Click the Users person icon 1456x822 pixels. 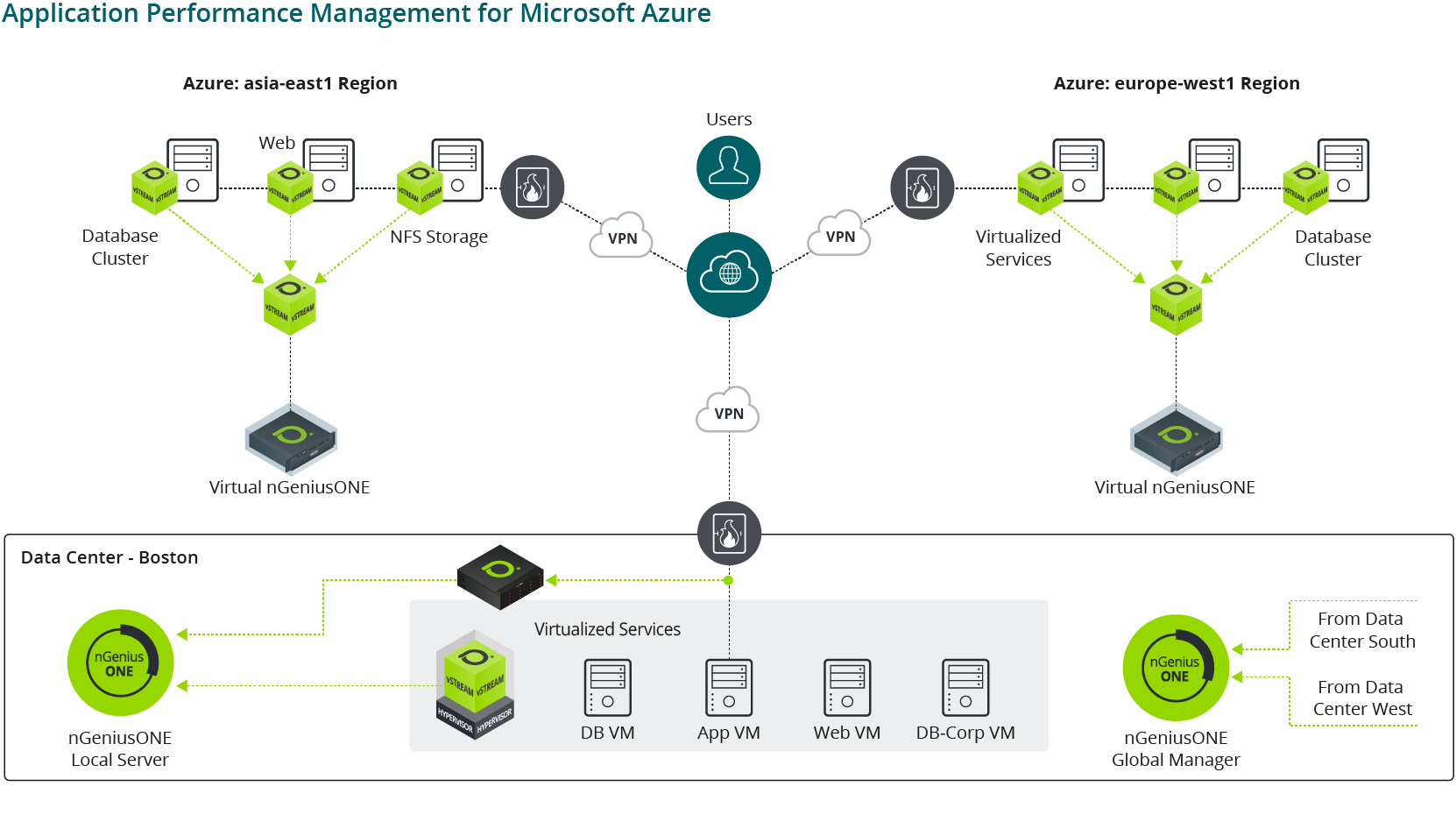click(729, 167)
